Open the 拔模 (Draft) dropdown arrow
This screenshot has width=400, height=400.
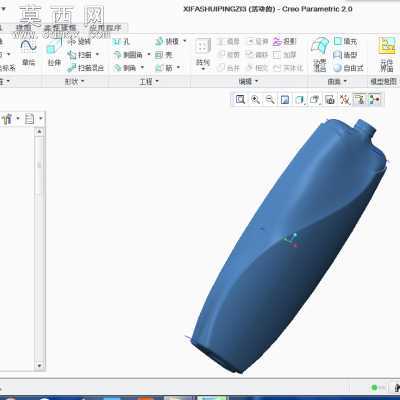(x=185, y=41)
